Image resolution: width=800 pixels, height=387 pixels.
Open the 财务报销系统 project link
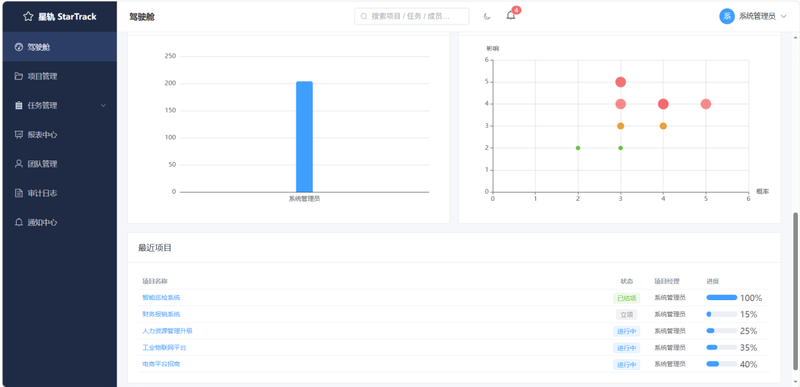161,314
